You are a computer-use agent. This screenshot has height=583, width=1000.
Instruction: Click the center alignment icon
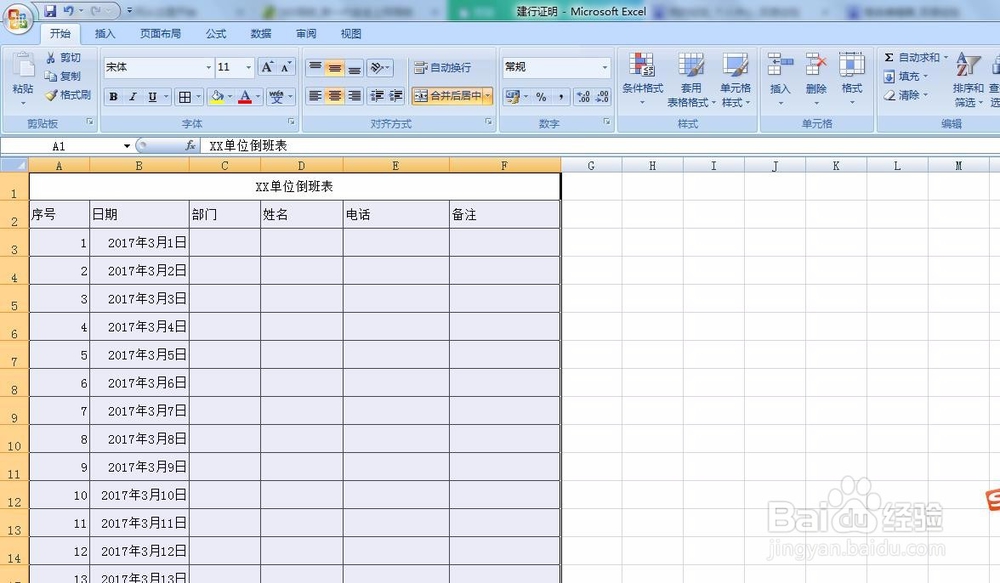pos(333,96)
